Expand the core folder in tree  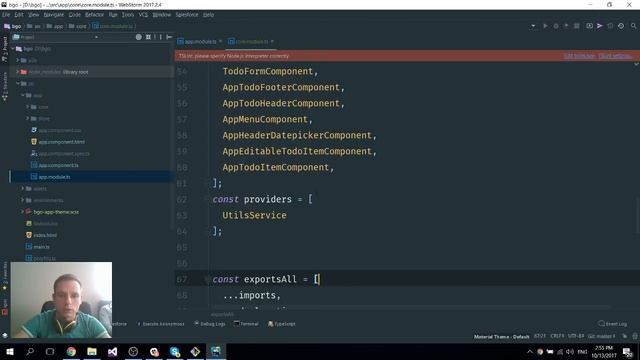[28, 107]
